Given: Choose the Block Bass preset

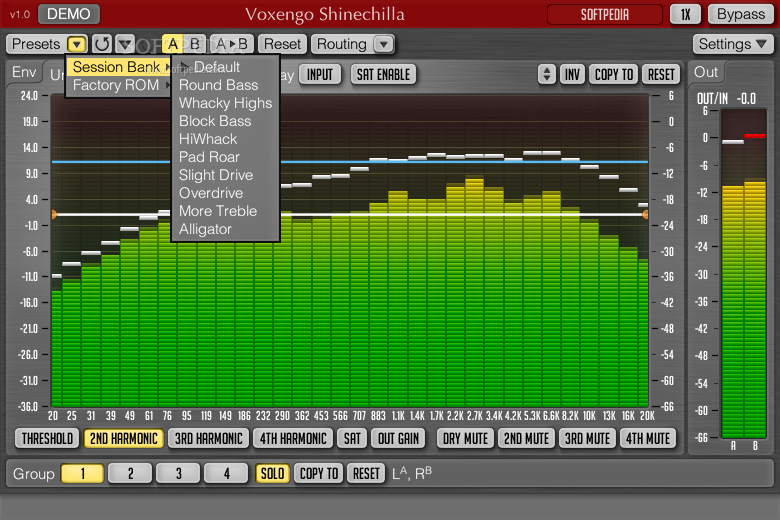Looking at the screenshot, I should [225, 121].
